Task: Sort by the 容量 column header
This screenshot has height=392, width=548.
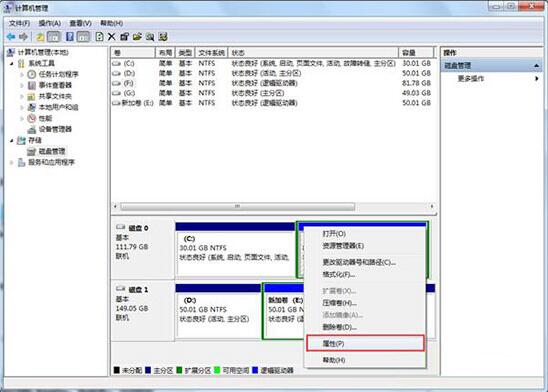Action: (x=416, y=53)
